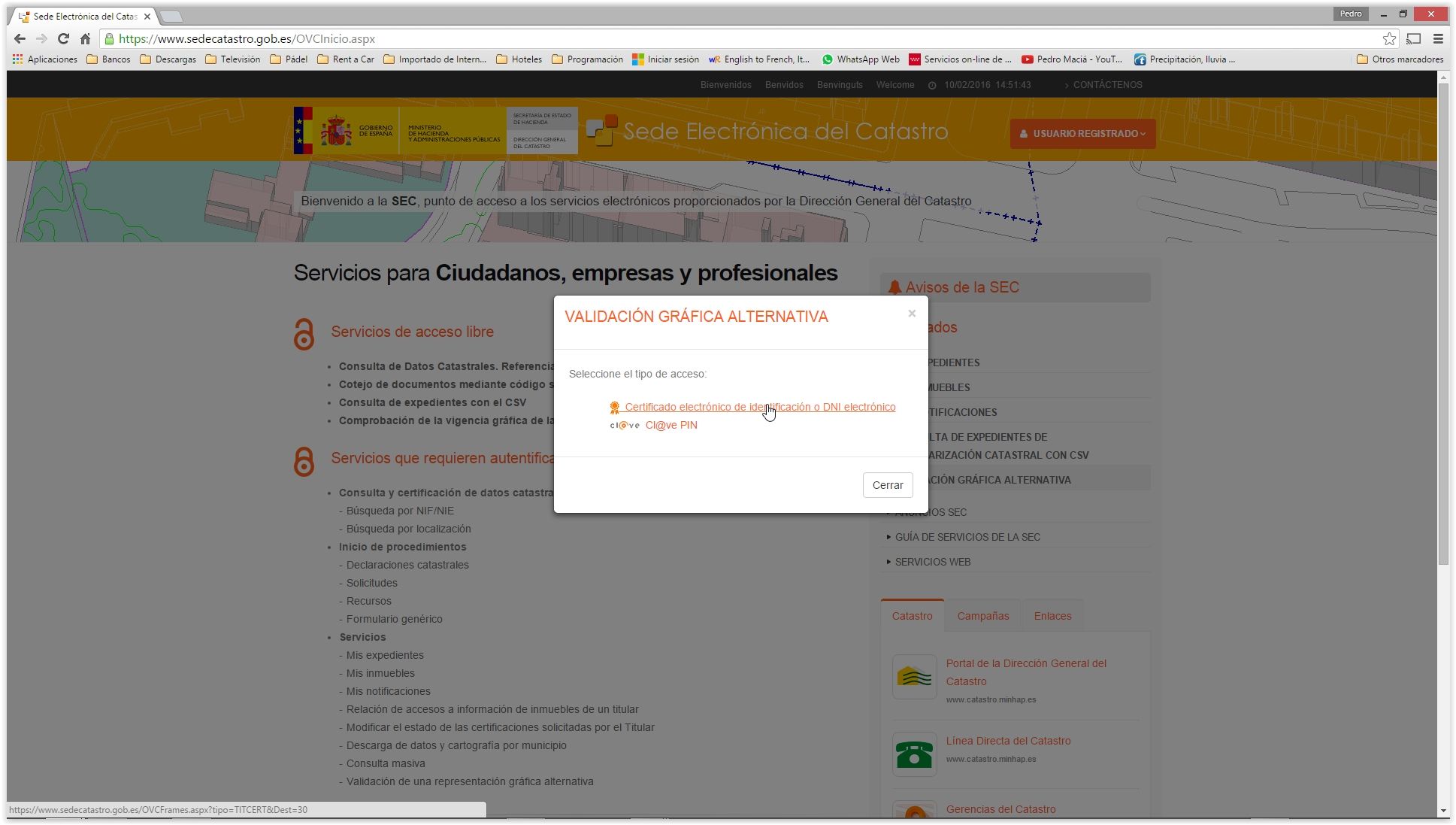The height and width of the screenshot is (825, 1456).
Task: Close the Sede Electrónica browser tab
Action: click(x=147, y=16)
